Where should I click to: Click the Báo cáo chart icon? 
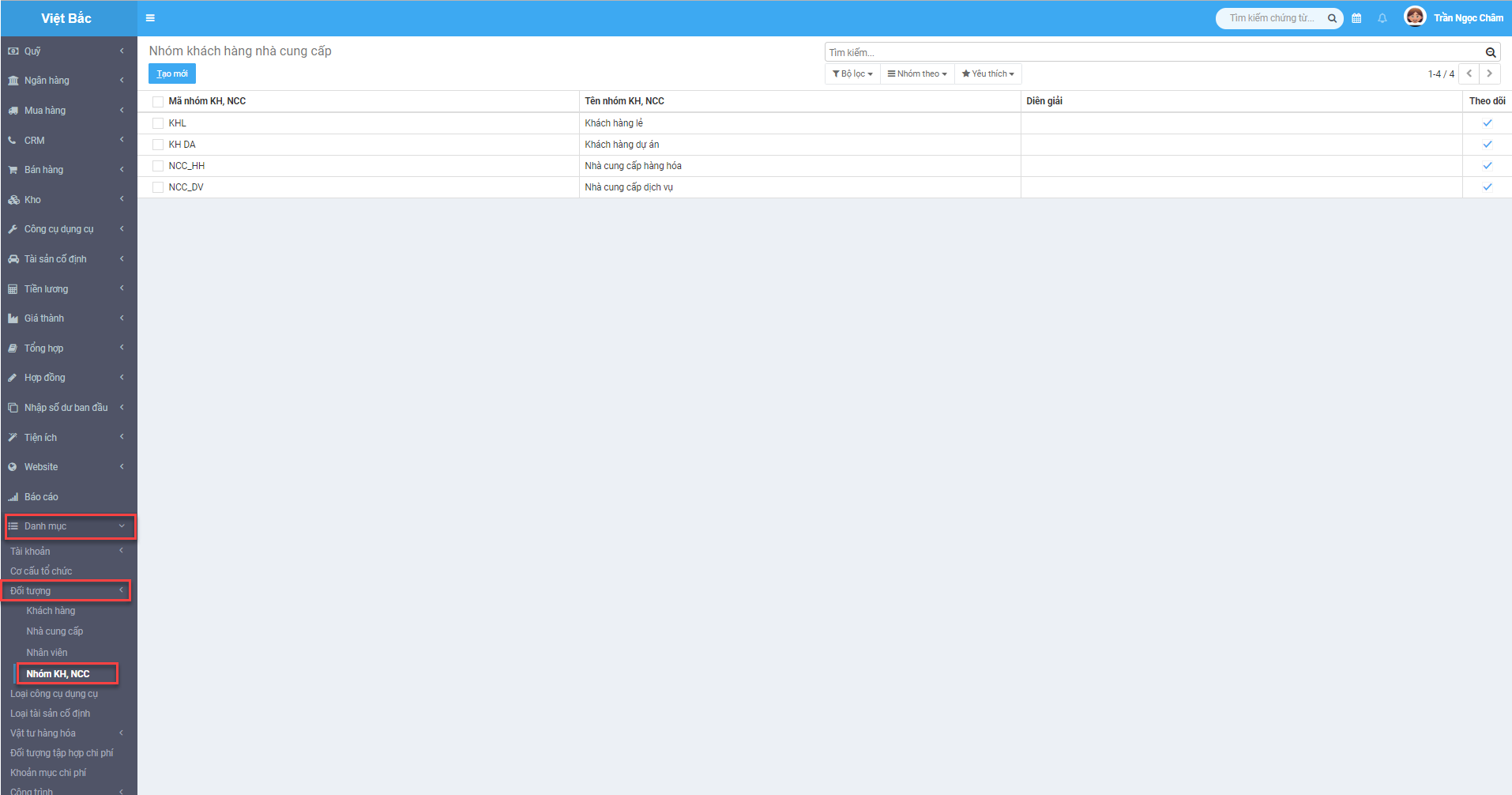pyautogui.click(x=13, y=497)
